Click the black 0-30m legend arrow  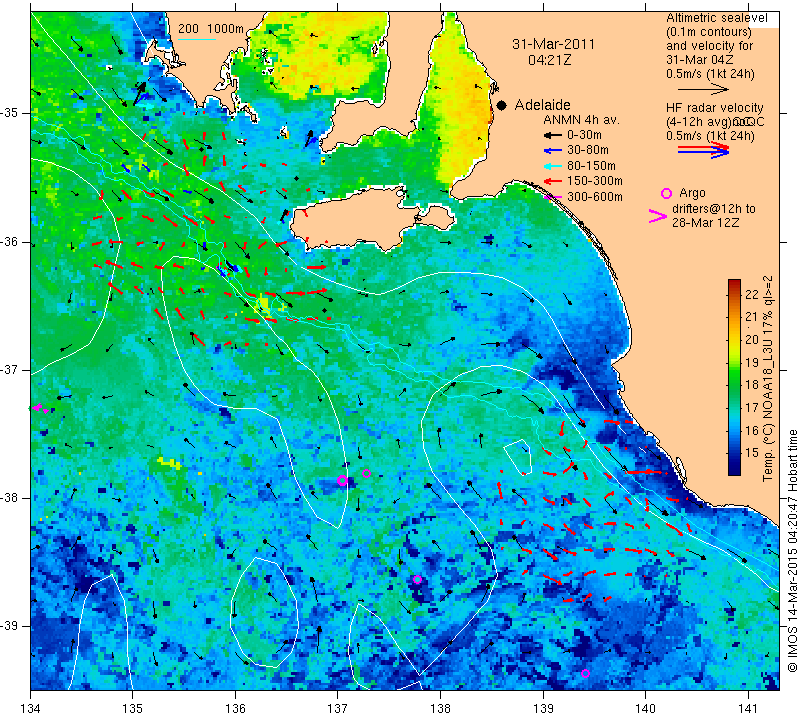[551, 136]
